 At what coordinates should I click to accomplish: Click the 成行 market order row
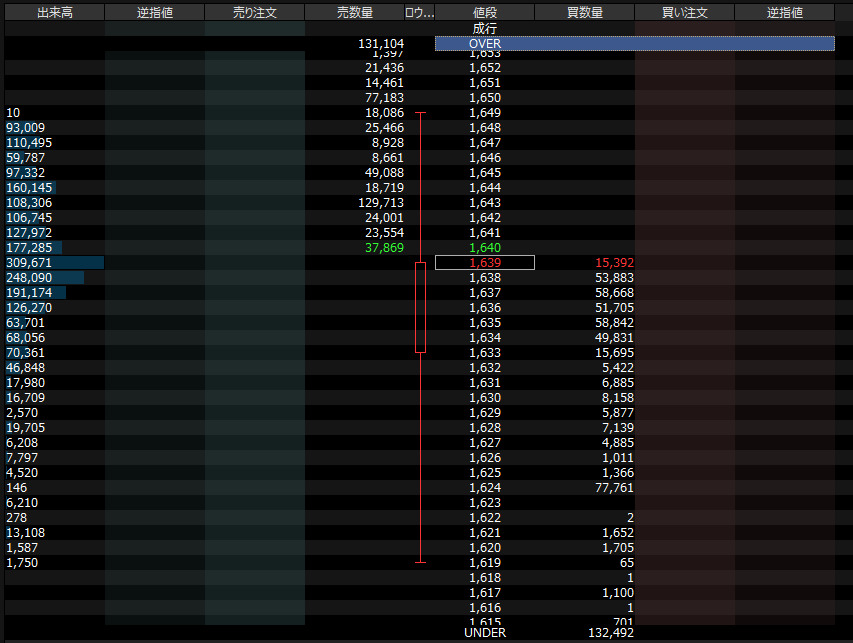pos(484,29)
